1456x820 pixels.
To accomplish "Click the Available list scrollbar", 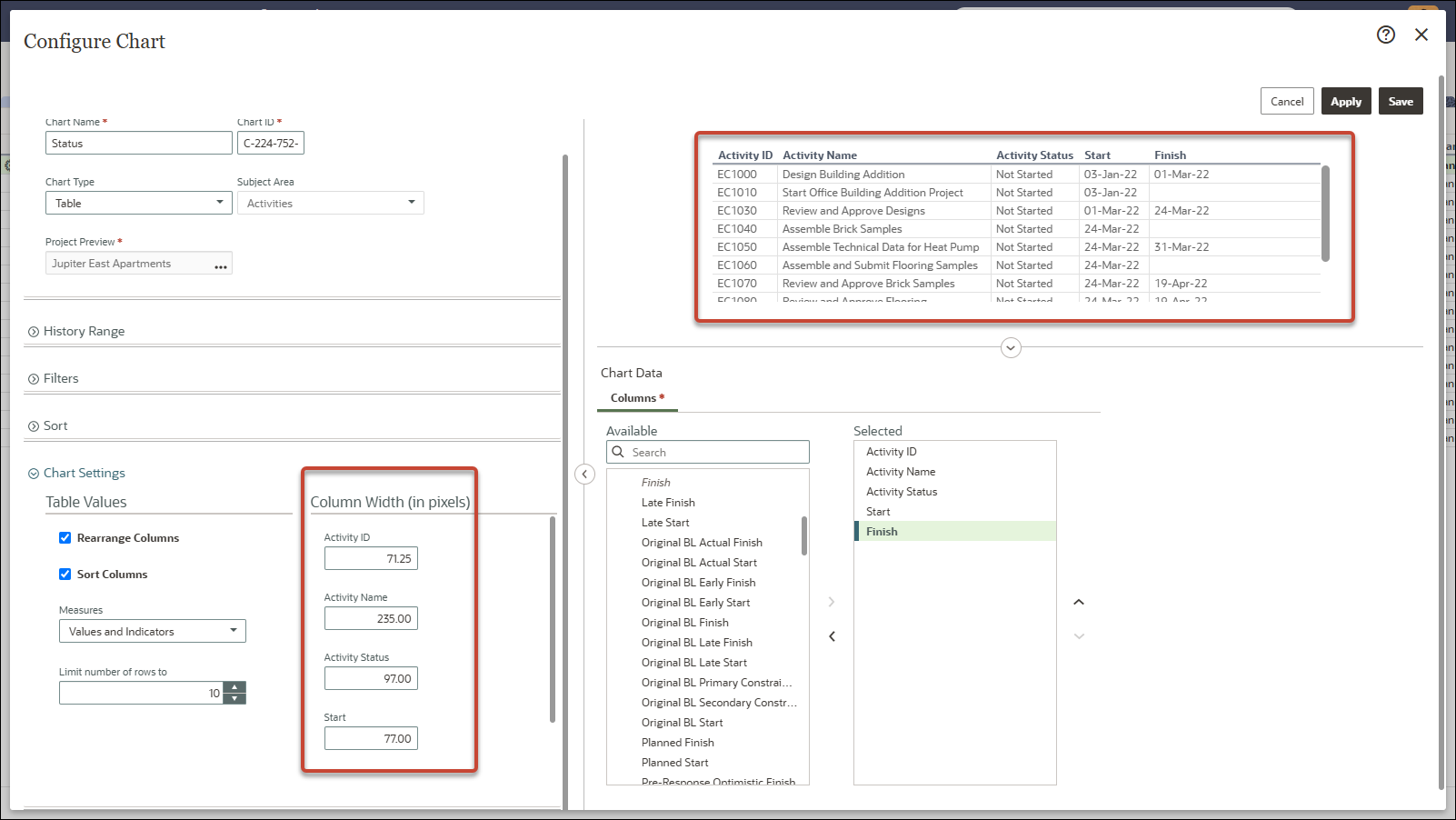I will click(x=804, y=535).
